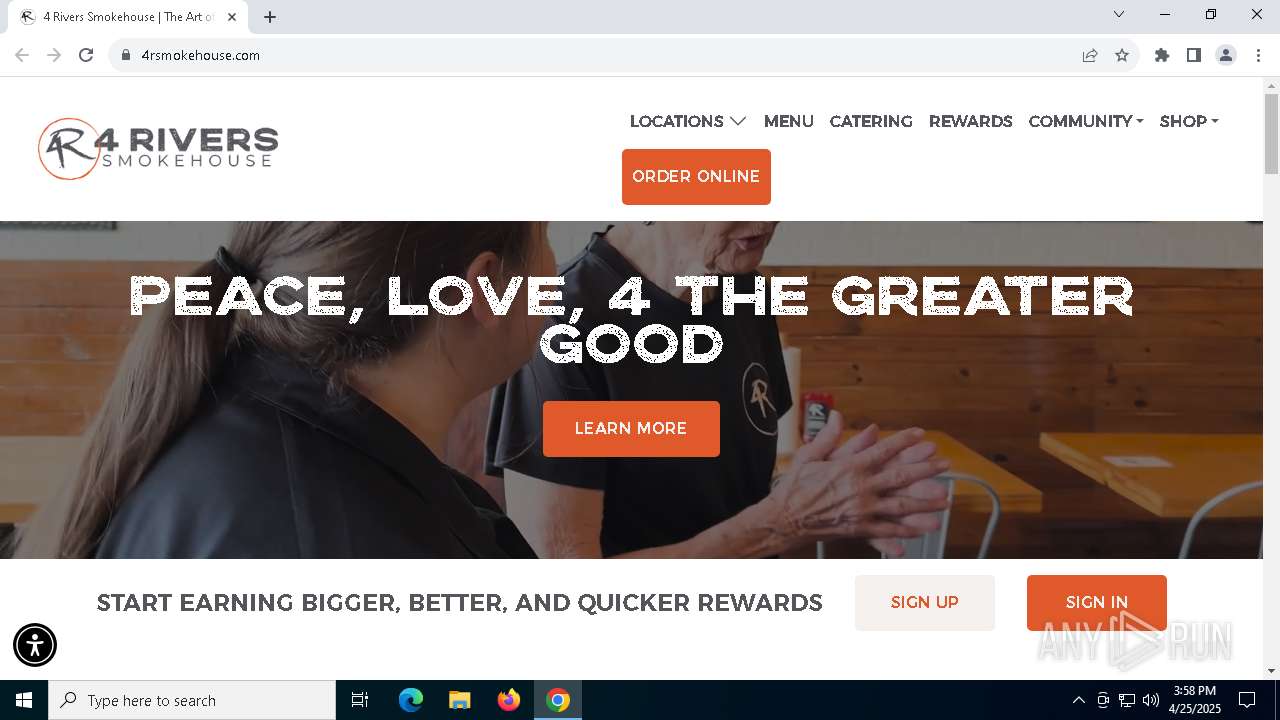This screenshot has height=720, width=1280.
Task: Reload the page with the refresh icon
Action: point(86,55)
